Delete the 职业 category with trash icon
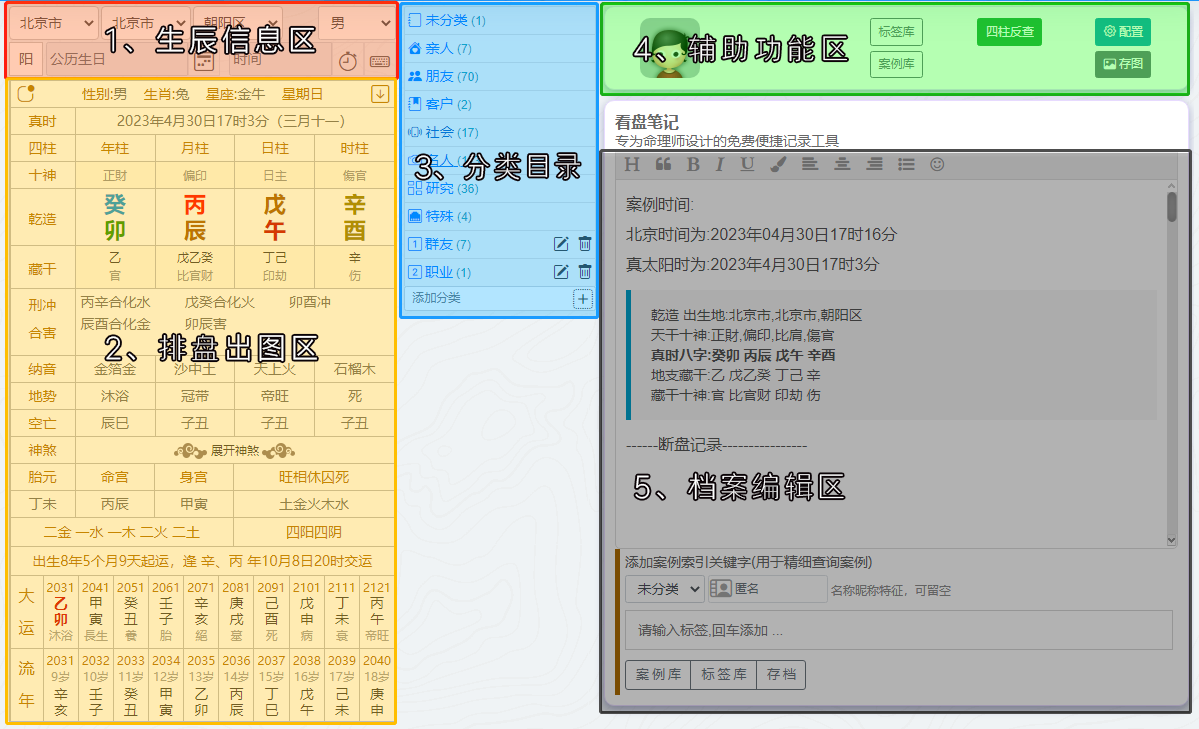The image size is (1199, 729). tap(585, 272)
